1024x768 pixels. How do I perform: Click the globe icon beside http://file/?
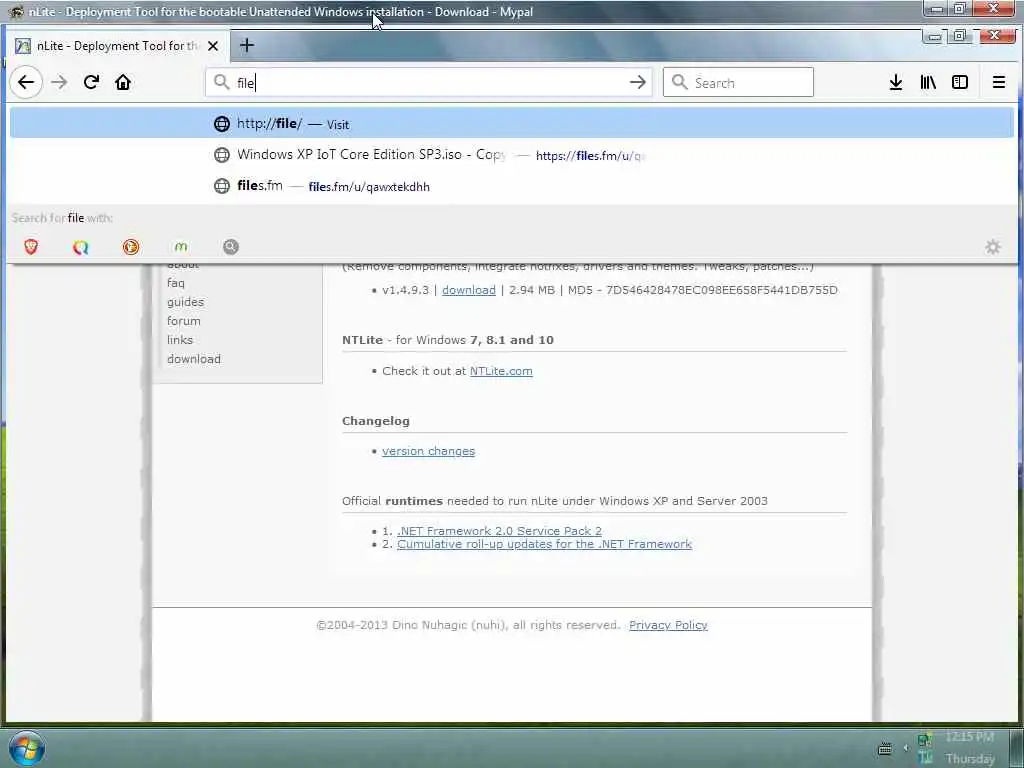coord(222,123)
